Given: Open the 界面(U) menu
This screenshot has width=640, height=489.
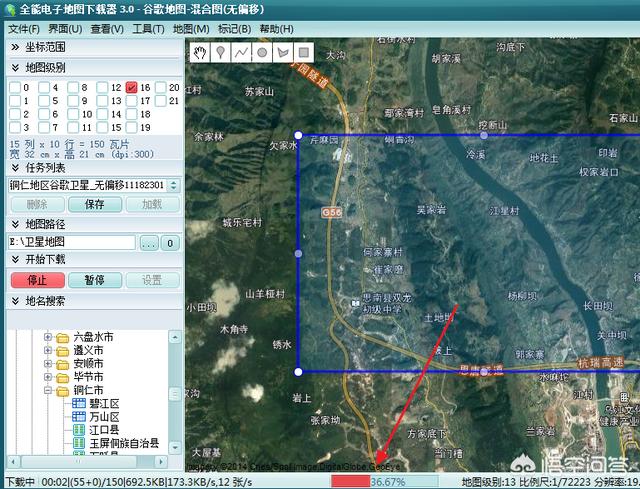Looking at the screenshot, I should coord(65,29).
